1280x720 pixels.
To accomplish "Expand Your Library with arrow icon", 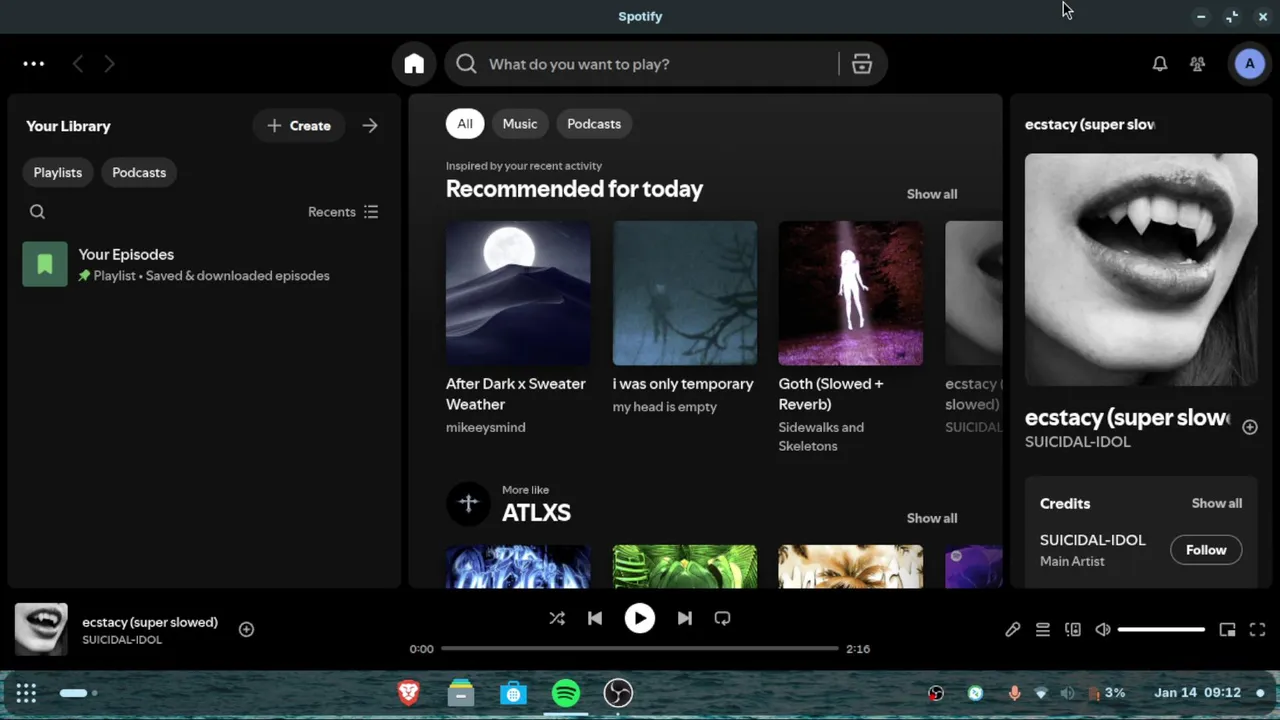I will pos(370,126).
